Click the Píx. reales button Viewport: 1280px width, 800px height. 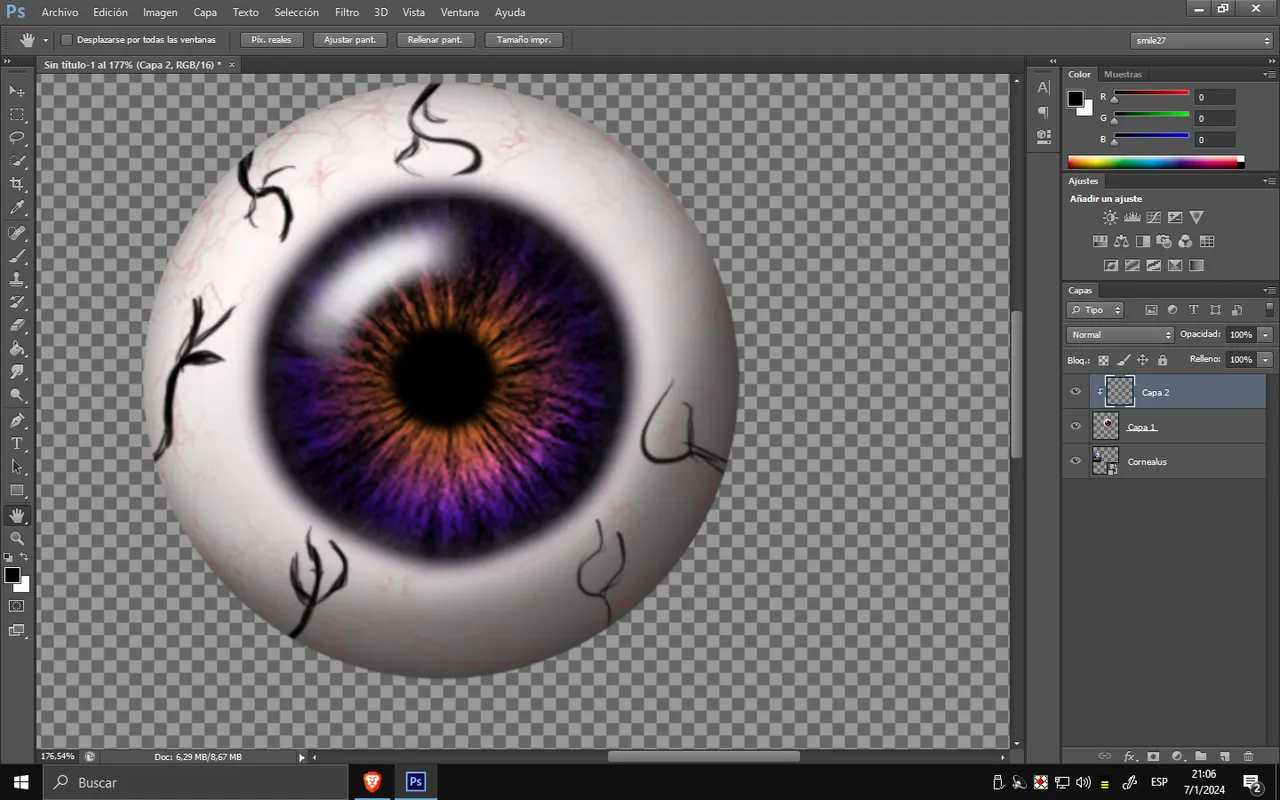tap(271, 40)
